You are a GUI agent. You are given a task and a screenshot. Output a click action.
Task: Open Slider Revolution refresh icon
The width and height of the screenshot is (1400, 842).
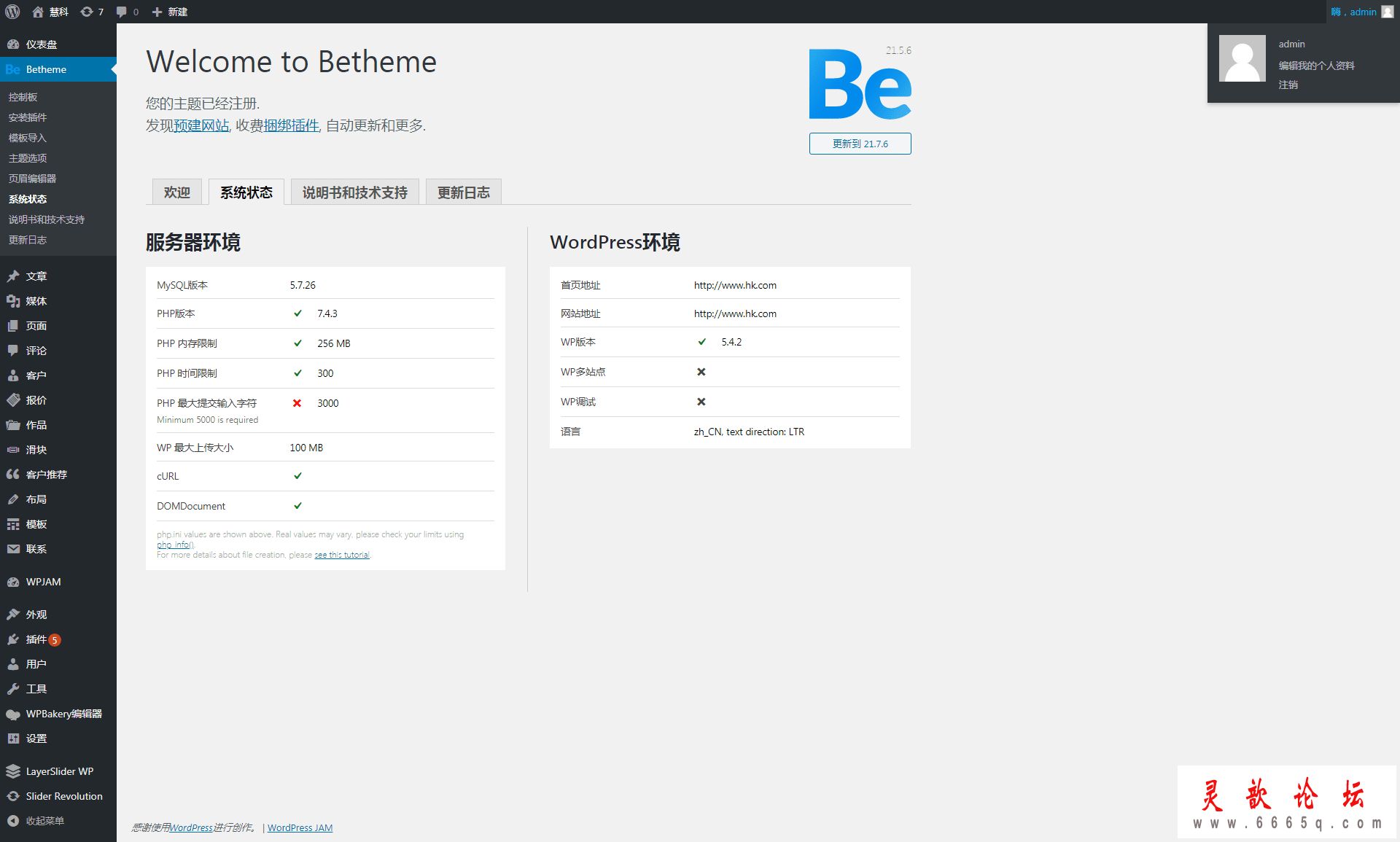[x=13, y=796]
